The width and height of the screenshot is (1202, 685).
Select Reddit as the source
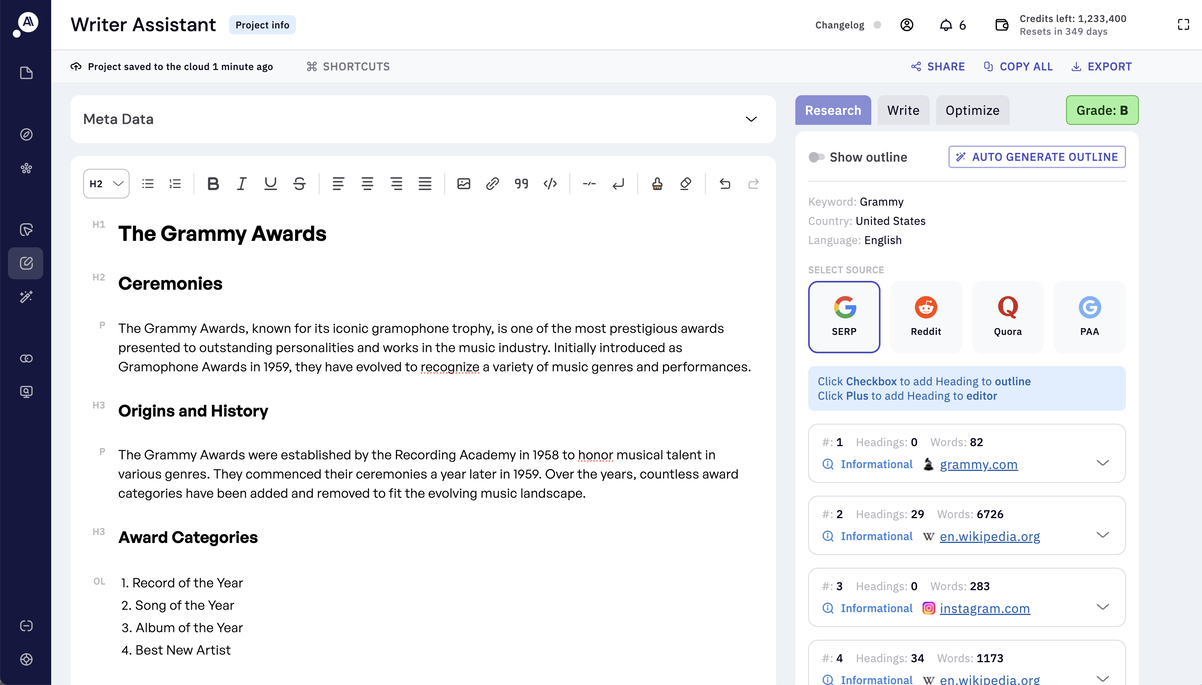coord(926,317)
